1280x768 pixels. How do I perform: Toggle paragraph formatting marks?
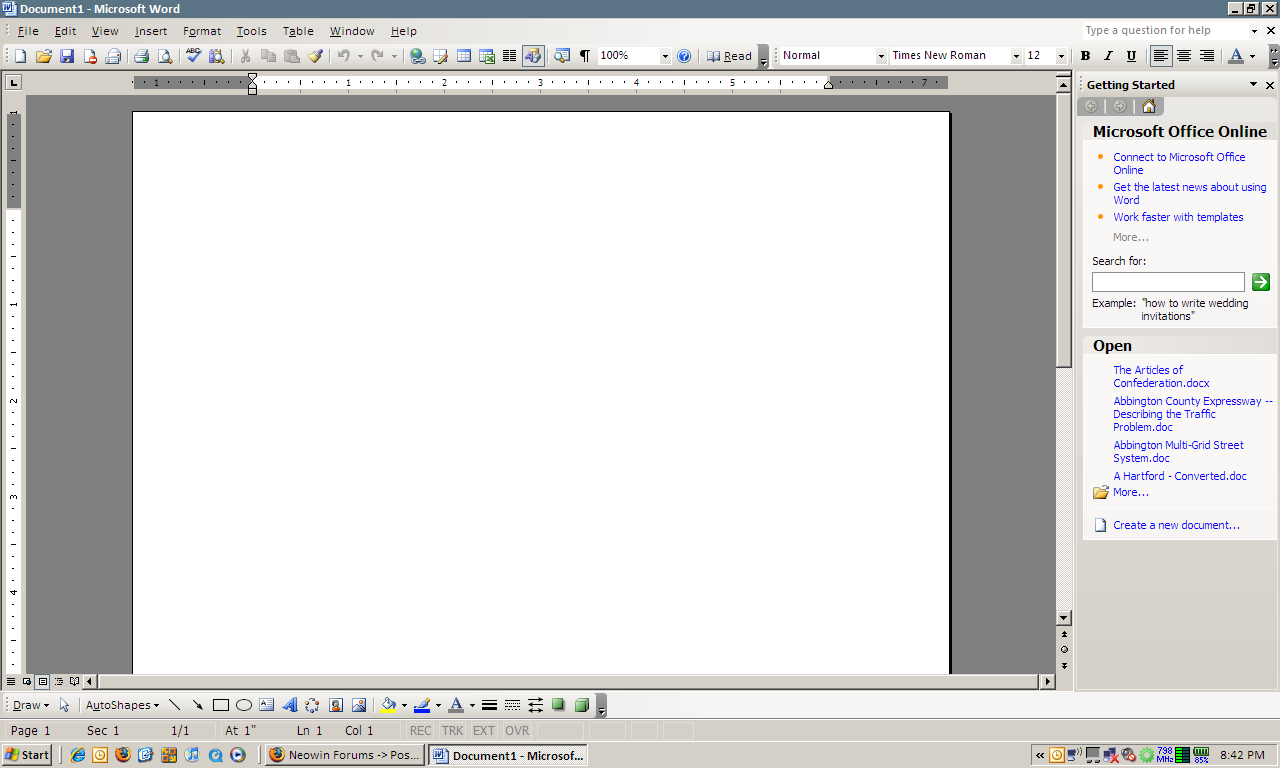point(585,56)
